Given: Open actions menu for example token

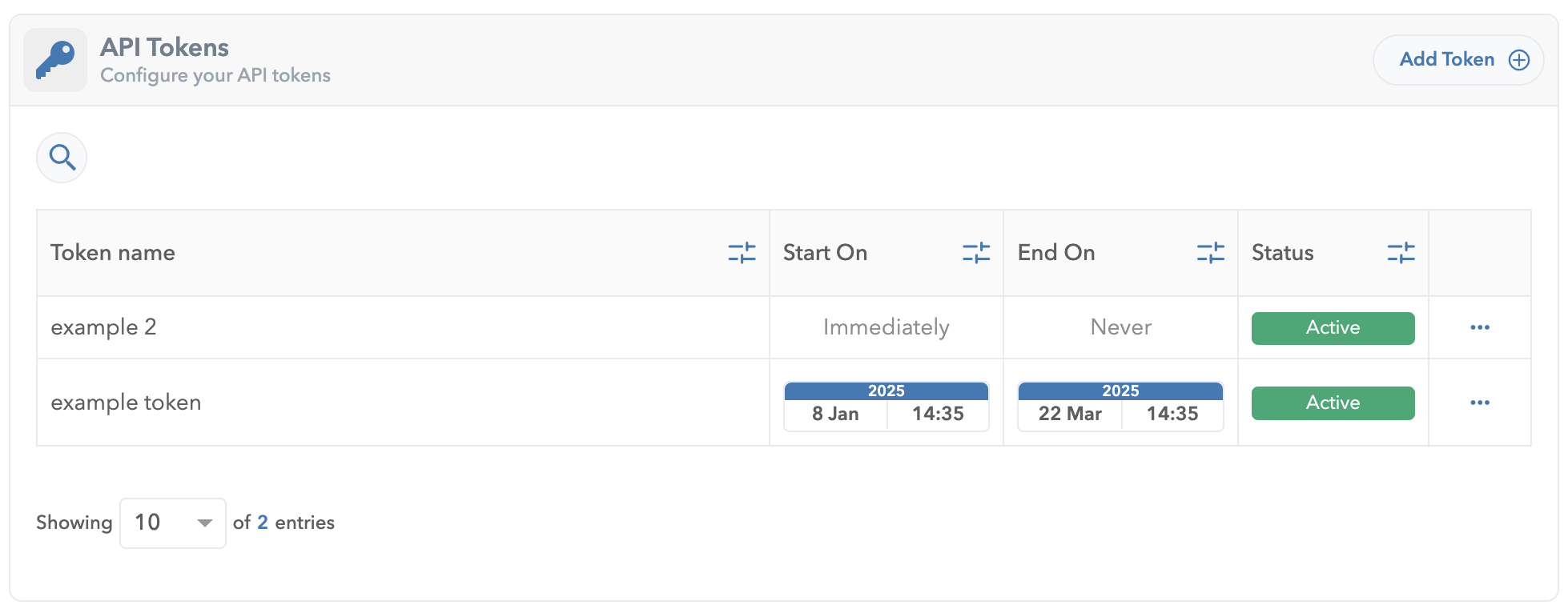Looking at the screenshot, I should [x=1479, y=403].
